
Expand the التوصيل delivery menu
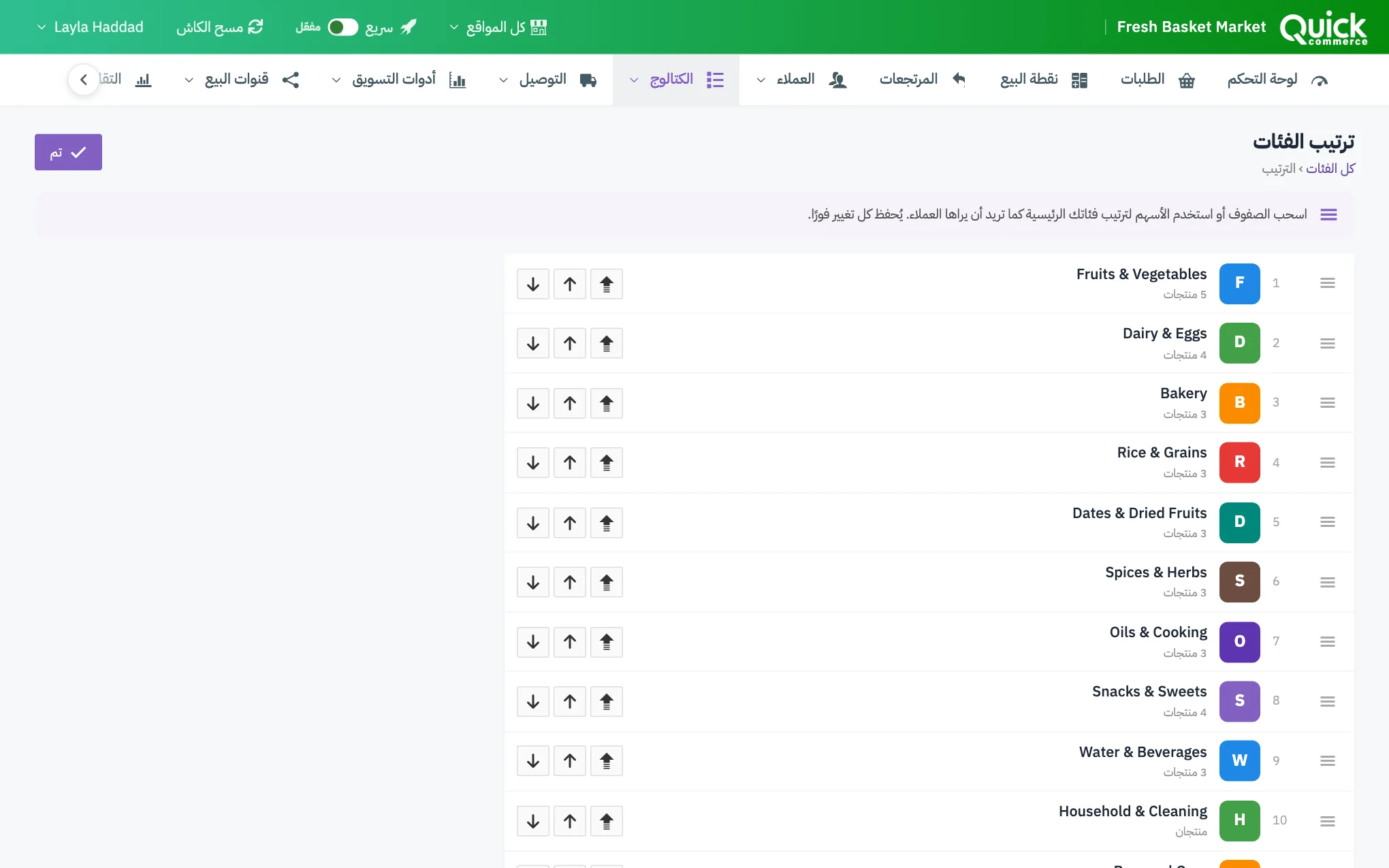point(547,80)
